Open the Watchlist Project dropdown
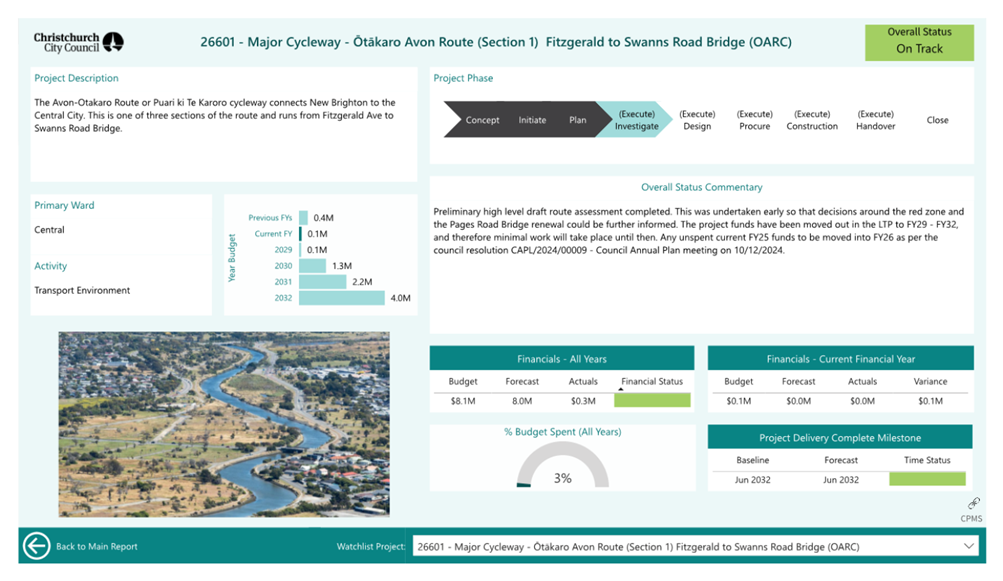 pyautogui.click(x=696, y=546)
